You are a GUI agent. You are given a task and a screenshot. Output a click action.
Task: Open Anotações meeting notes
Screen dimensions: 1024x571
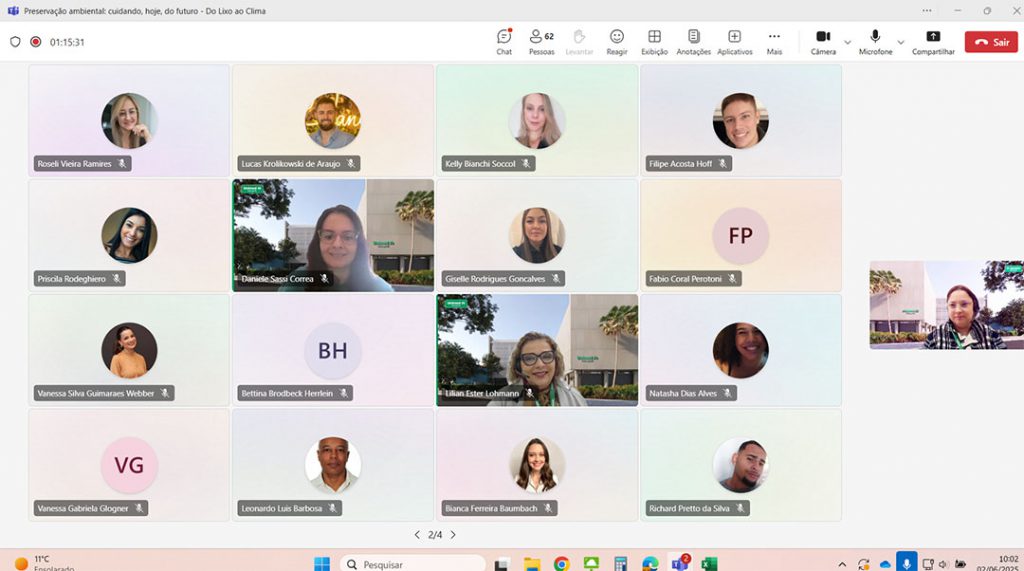pos(694,42)
